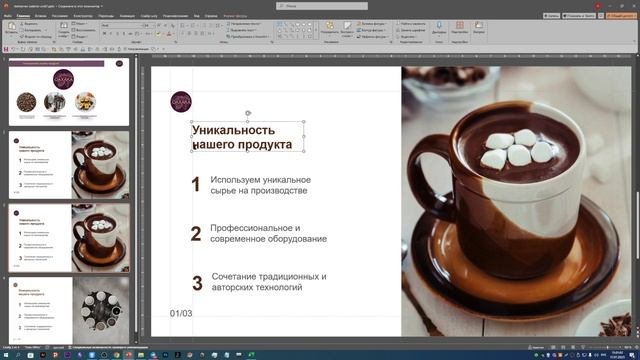
Task: Switch to the Design (Конструктор) tab
Action: coord(83,16)
